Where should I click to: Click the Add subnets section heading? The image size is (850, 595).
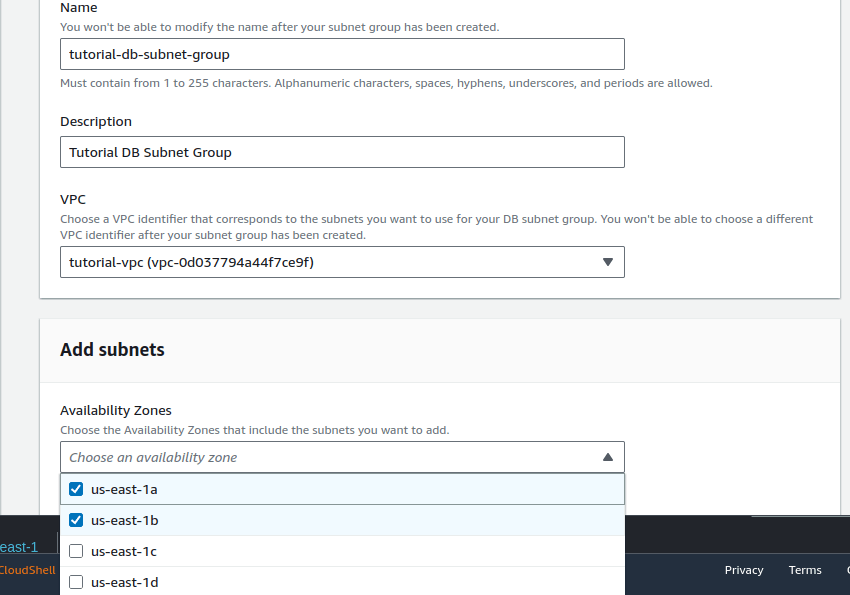click(x=112, y=350)
